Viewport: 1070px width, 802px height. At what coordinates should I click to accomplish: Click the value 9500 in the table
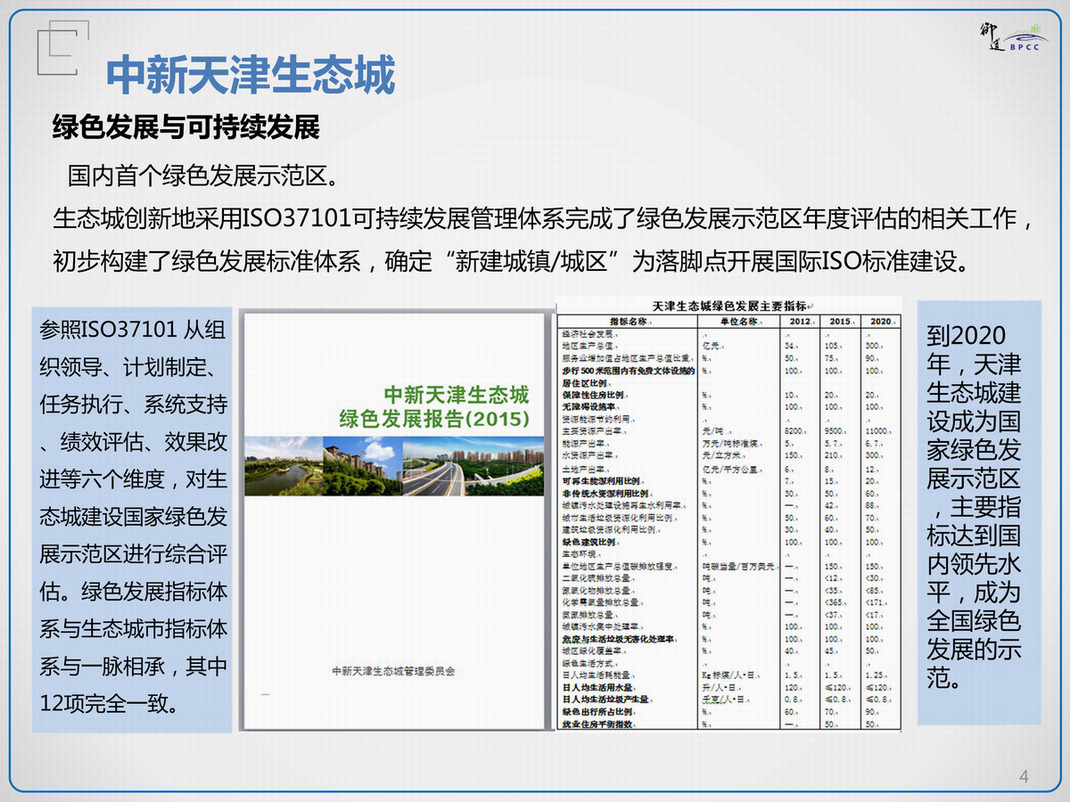pyautogui.click(x=835, y=431)
